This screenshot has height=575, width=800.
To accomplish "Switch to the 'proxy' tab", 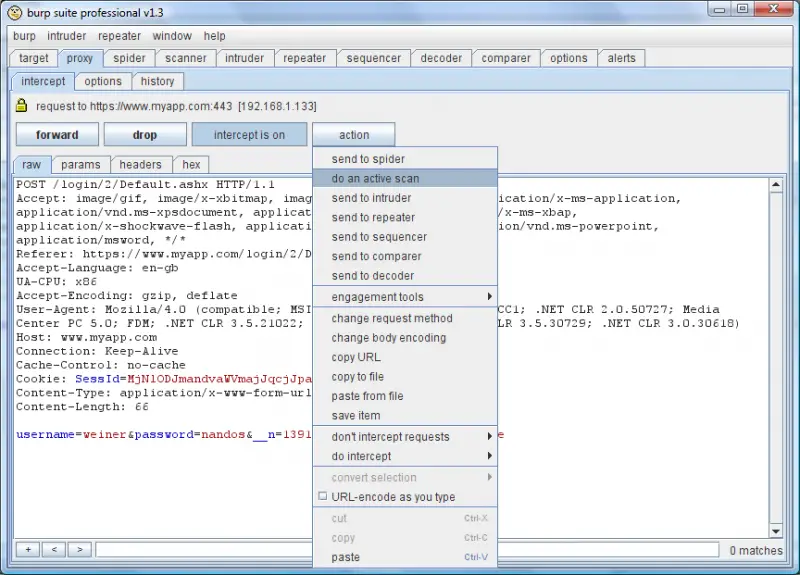I will click(x=80, y=58).
